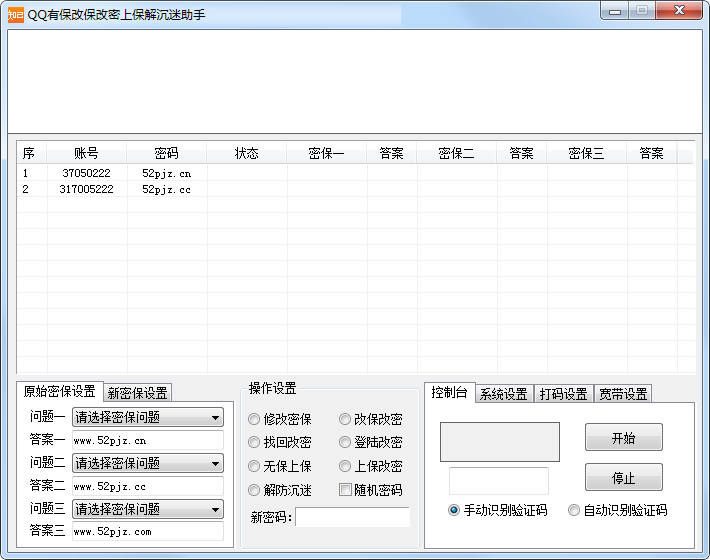Select the 修改密保 radio option
This screenshot has height=560, width=710.
point(254,419)
